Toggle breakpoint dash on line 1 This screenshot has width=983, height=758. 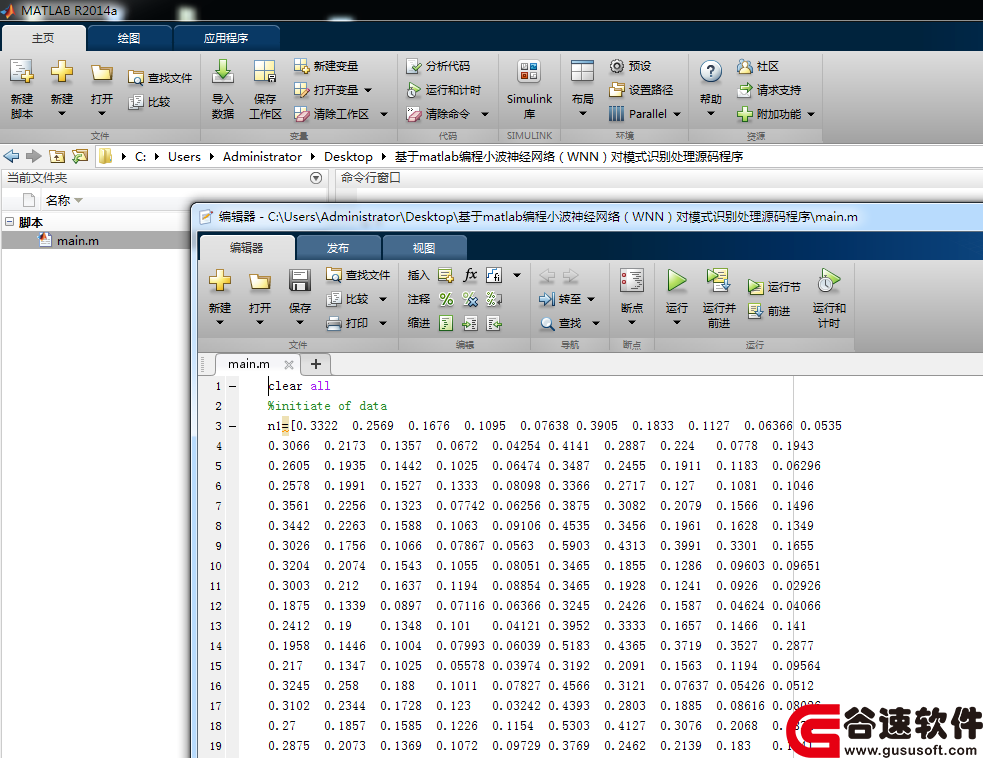coord(233,386)
